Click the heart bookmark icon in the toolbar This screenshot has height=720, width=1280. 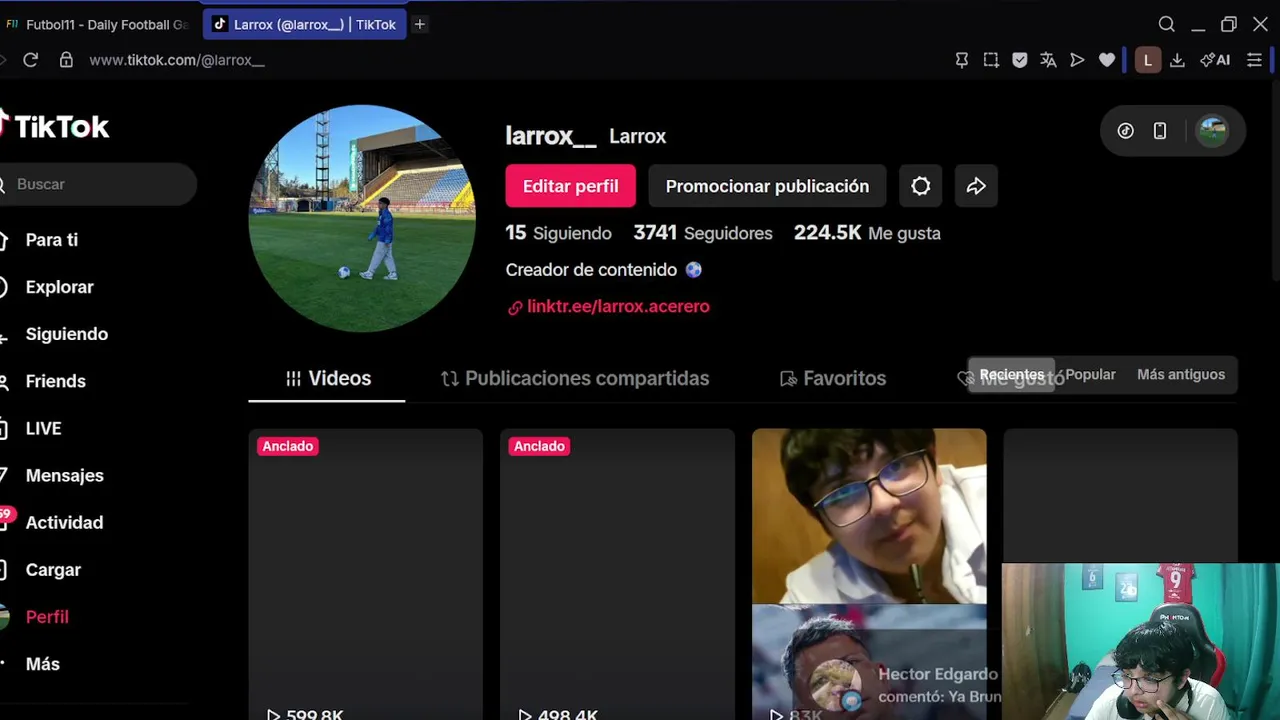(1107, 60)
